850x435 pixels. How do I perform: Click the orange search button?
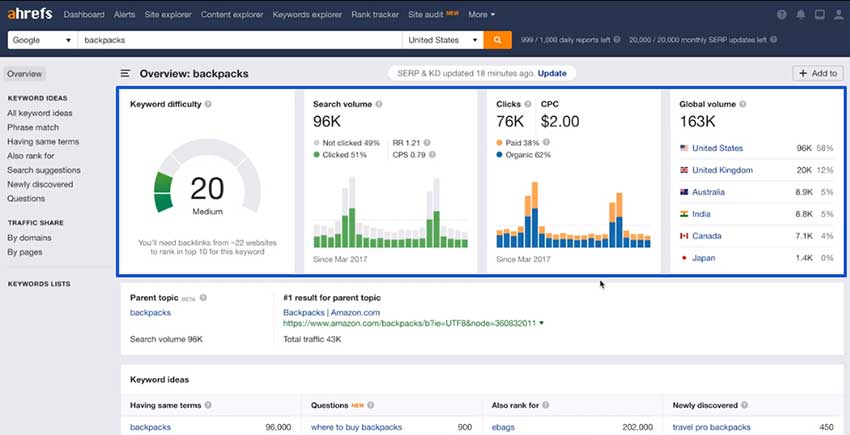tap(497, 40)
